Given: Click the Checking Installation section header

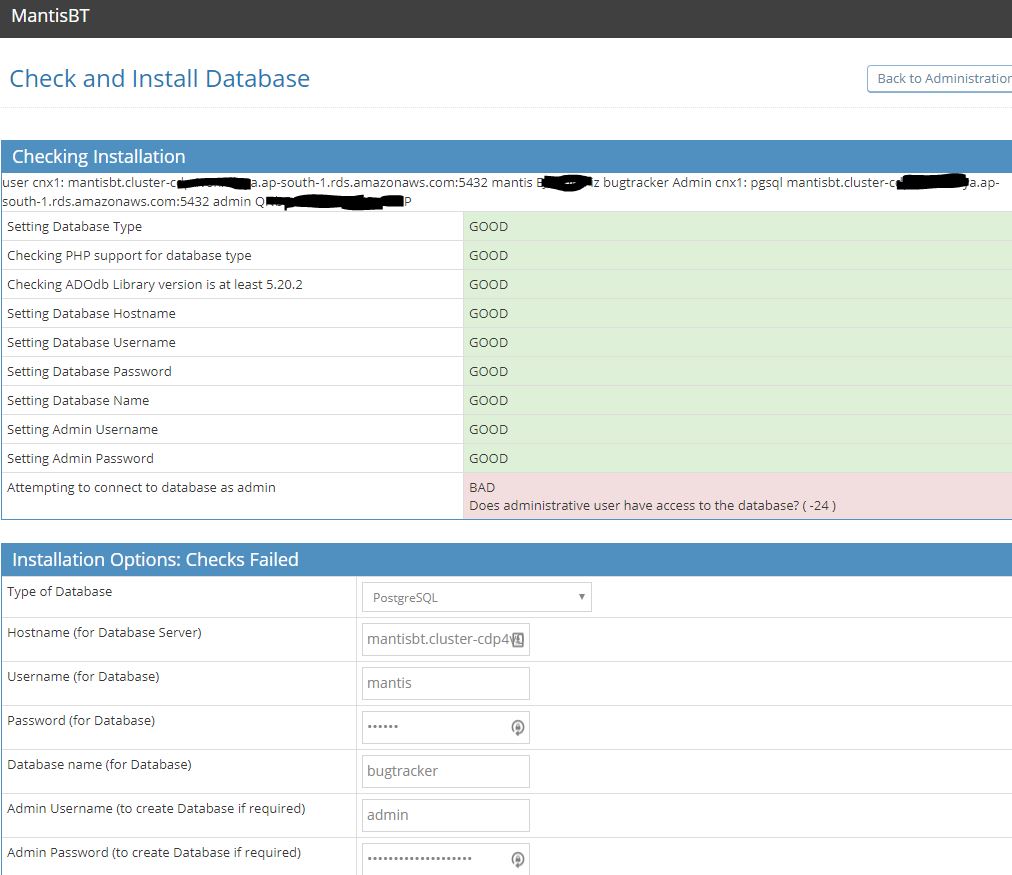Looking at the screenshot, I should pyautogui.click(x=98, y=157).
